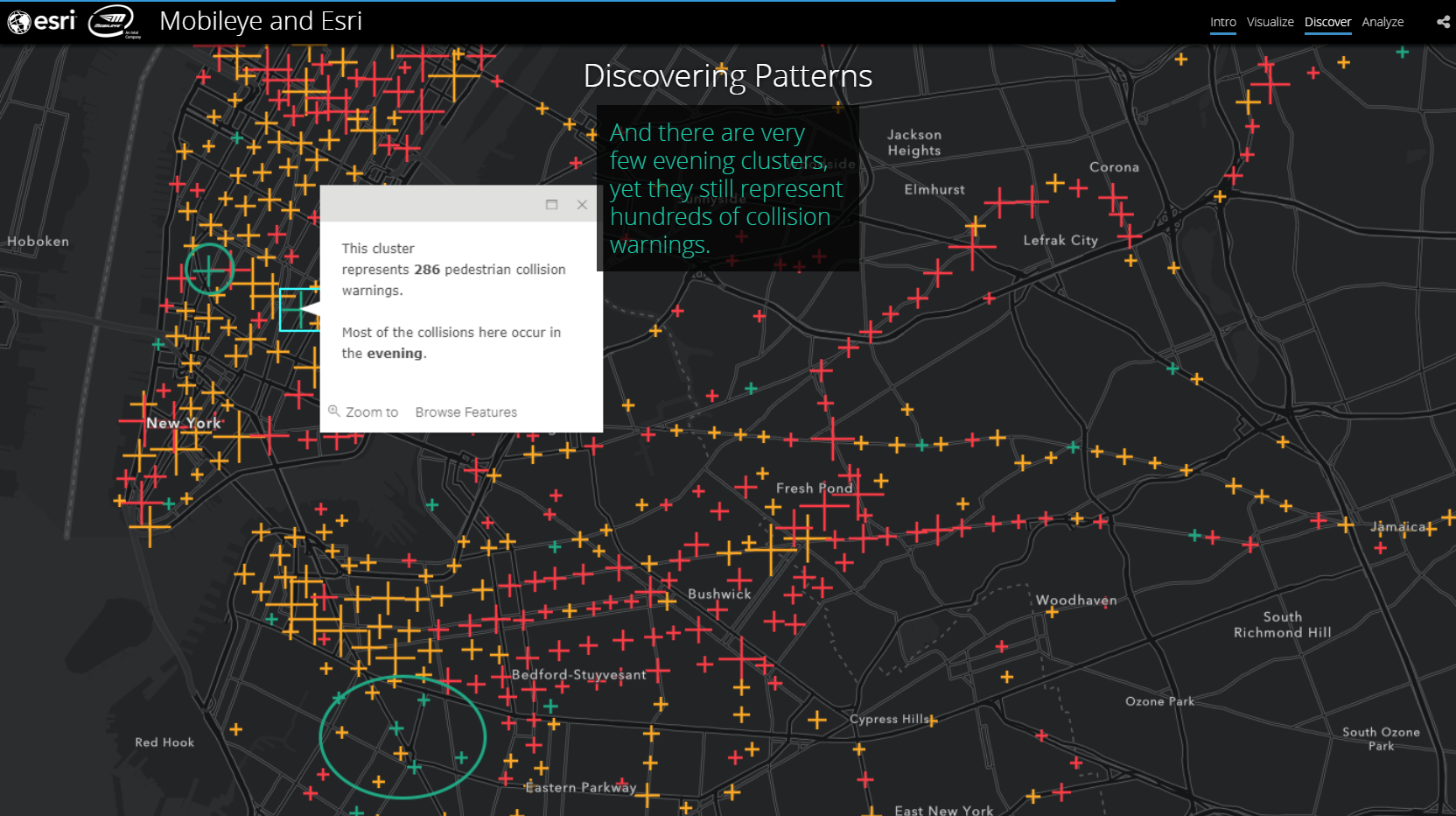Screen dimensions: 1456x816
Task: Click the cyan highlighted cluster square
Action: click(x=297, y=310)
